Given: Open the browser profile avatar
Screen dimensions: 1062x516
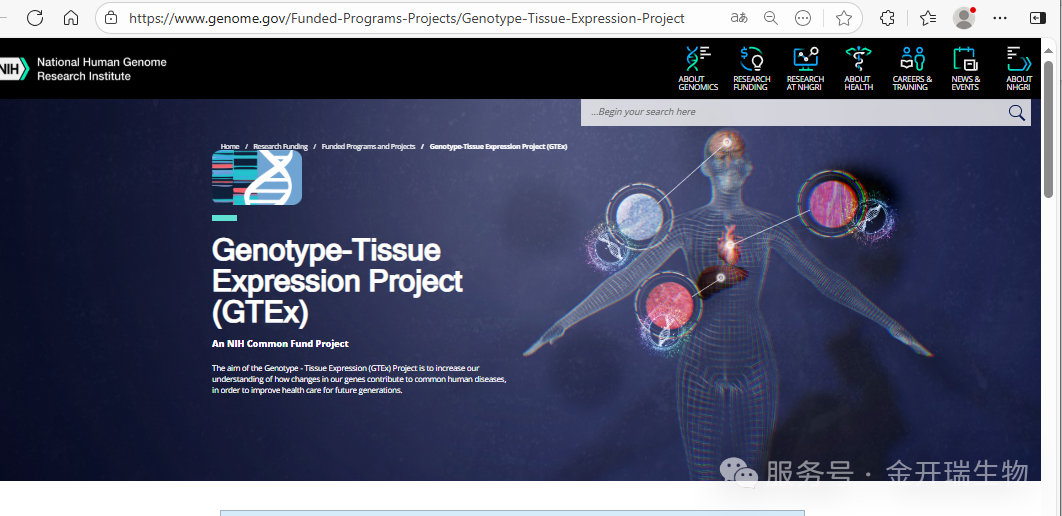Looking at the screenshot, I should point(964,18).
